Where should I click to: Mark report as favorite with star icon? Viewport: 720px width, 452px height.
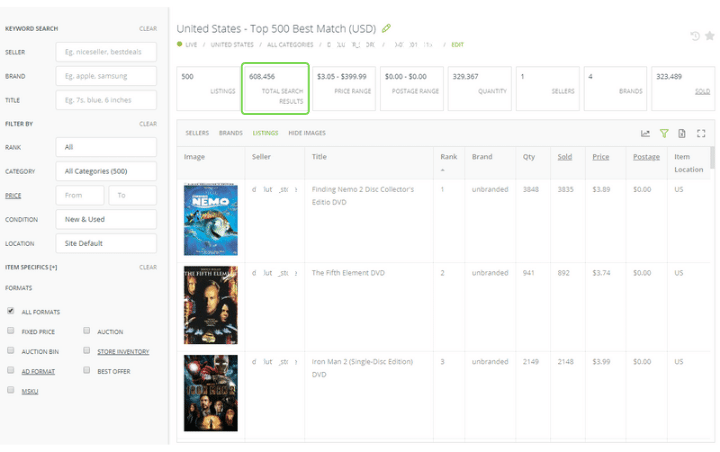coord(710,36)
